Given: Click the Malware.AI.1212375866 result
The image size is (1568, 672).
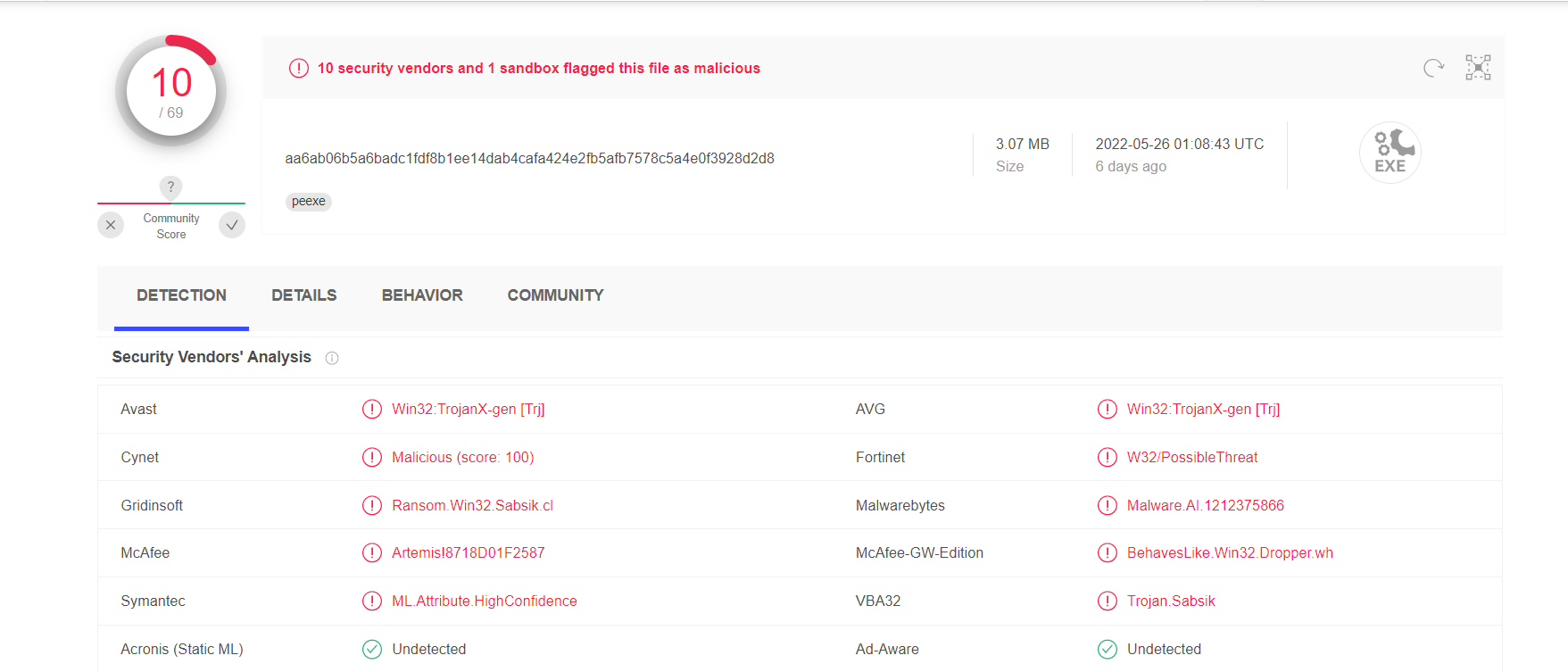Looking at the screenshot, I should tap(1206, 505).
